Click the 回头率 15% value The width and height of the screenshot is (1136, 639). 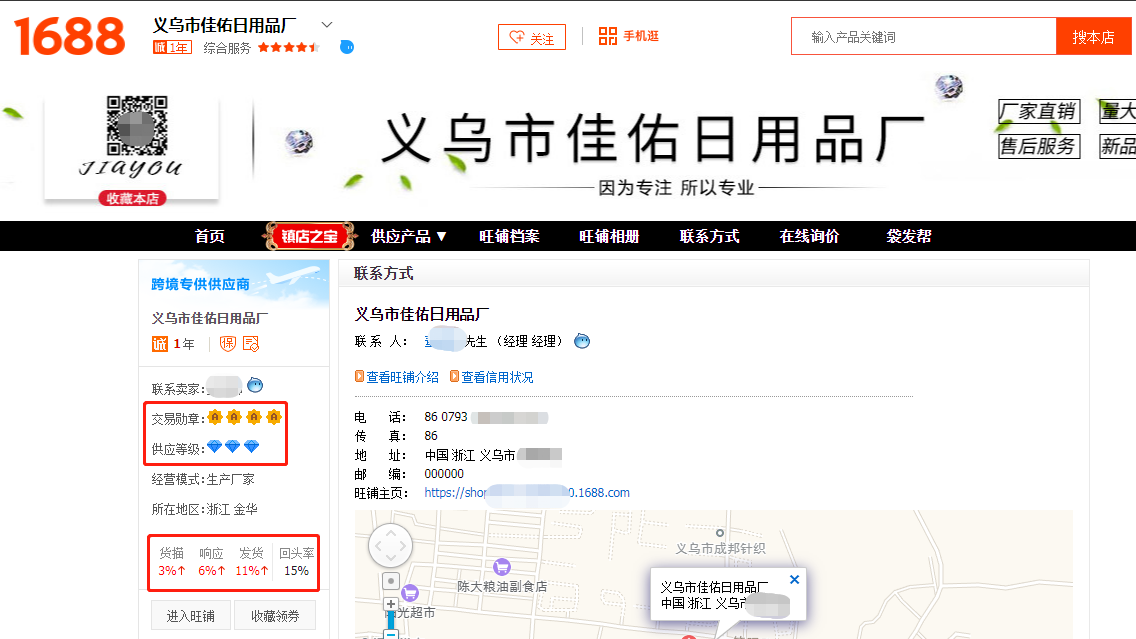click(296, 570)
